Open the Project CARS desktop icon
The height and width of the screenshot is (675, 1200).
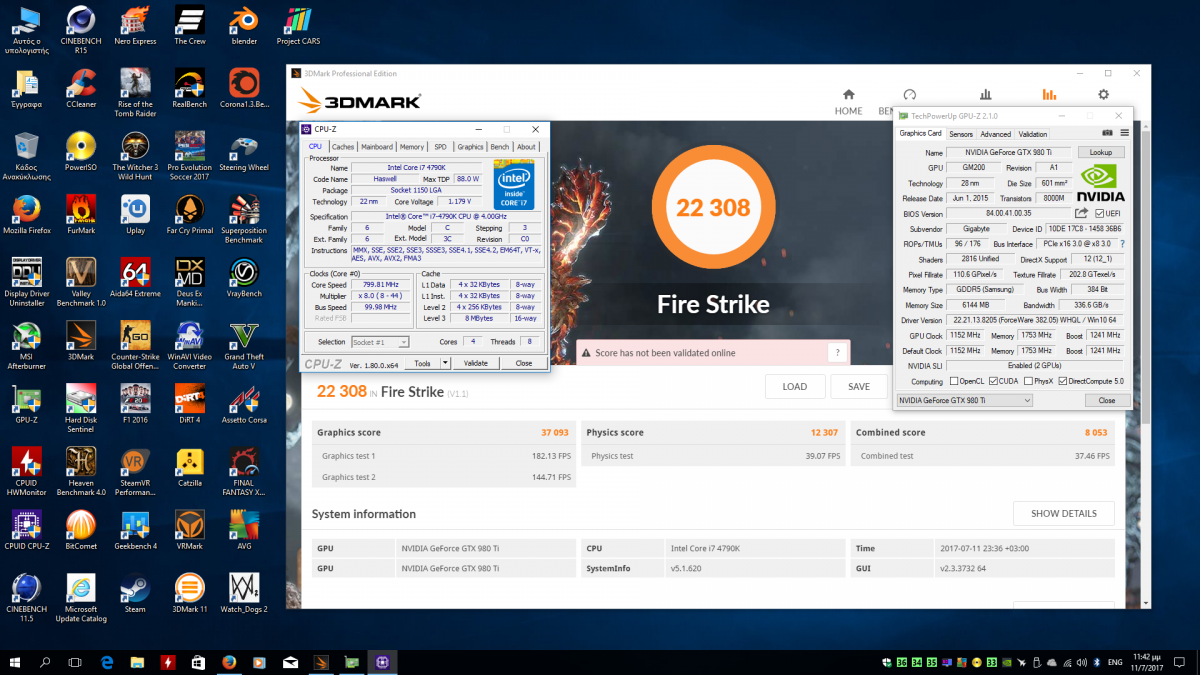297,26
